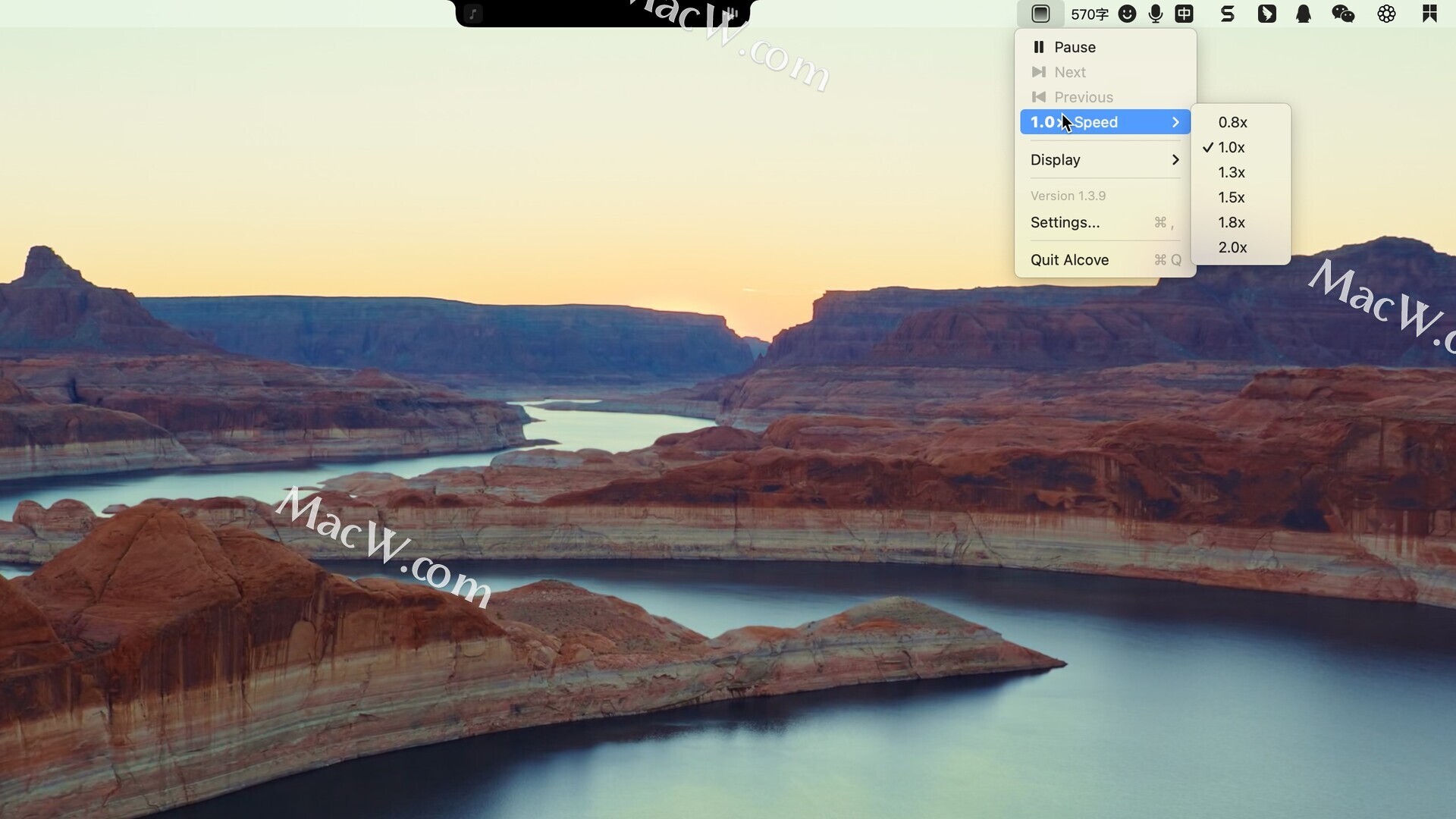The width and height of the screenshot is (1456, 819).
Task: Select the checked 1.0x speed option
Action: (1232, 147)
